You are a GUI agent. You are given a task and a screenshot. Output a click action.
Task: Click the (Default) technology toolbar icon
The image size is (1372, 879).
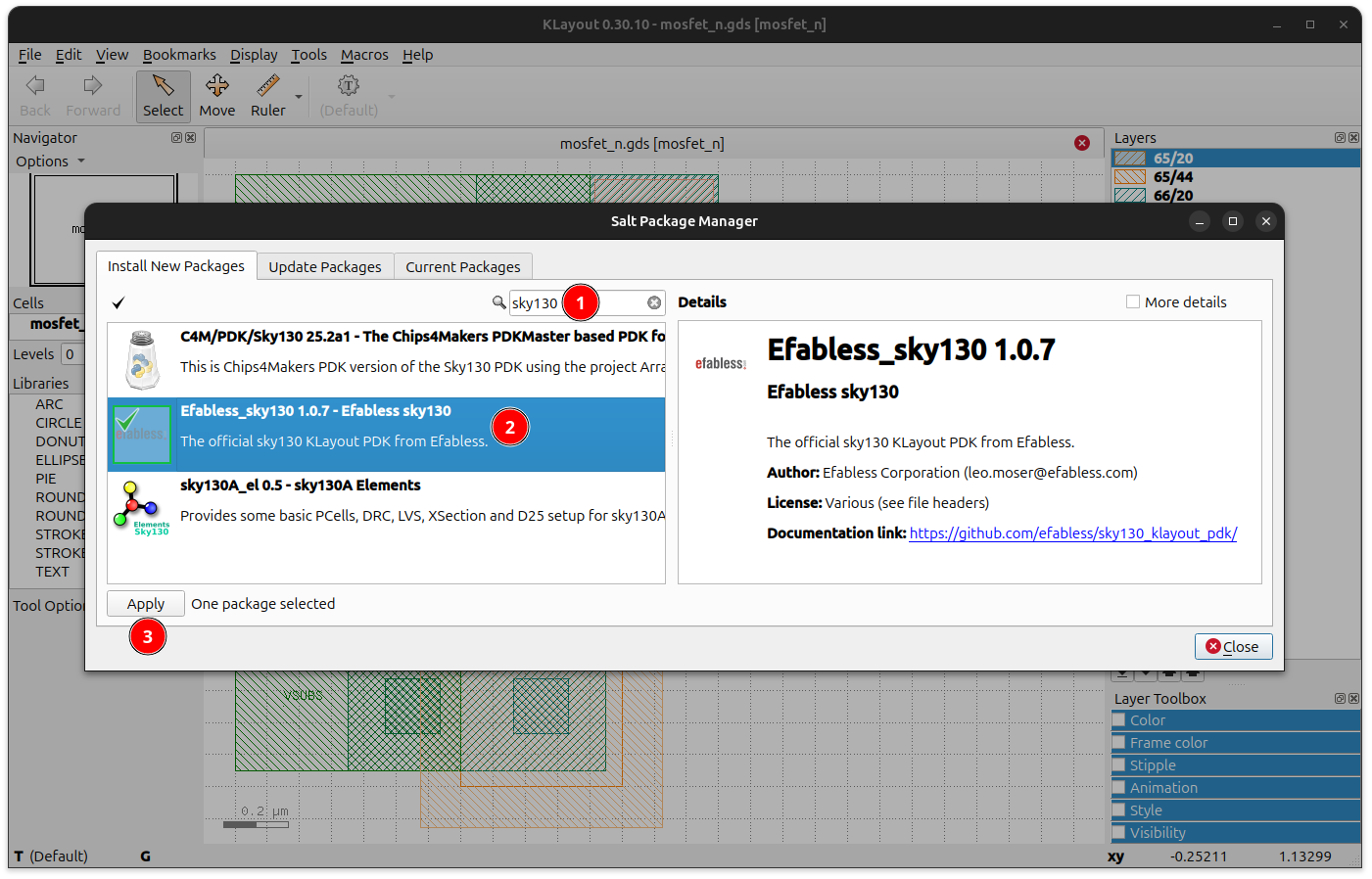pyautogui.click(x=349, y=96)
